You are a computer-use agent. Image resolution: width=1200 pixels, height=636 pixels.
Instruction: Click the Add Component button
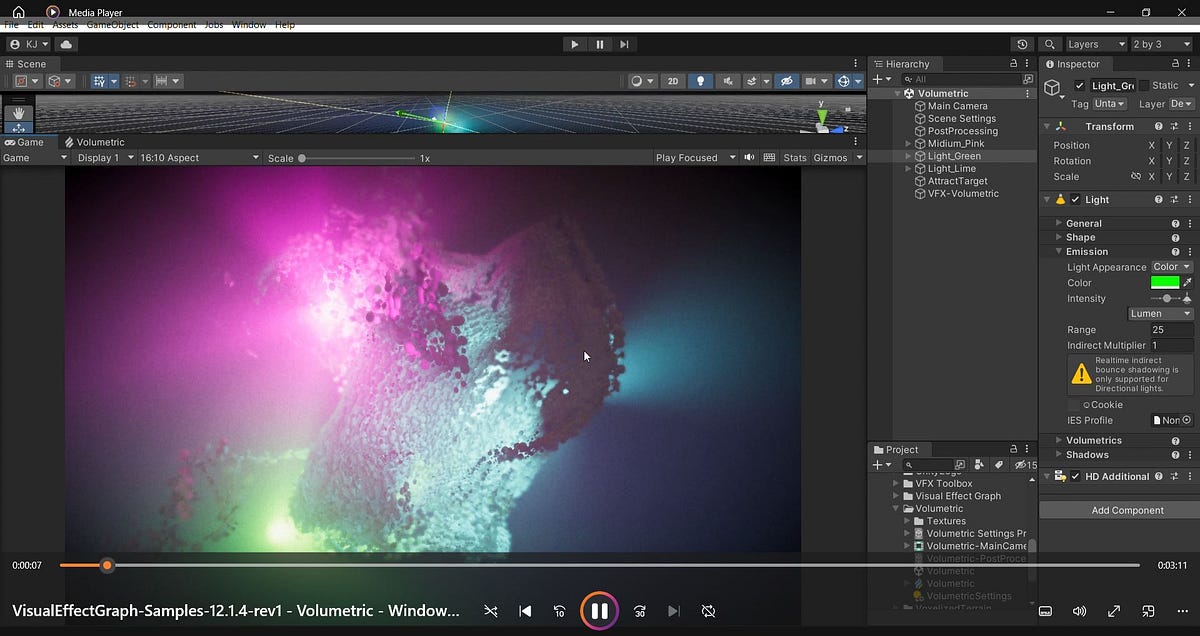click(1127, 510)
